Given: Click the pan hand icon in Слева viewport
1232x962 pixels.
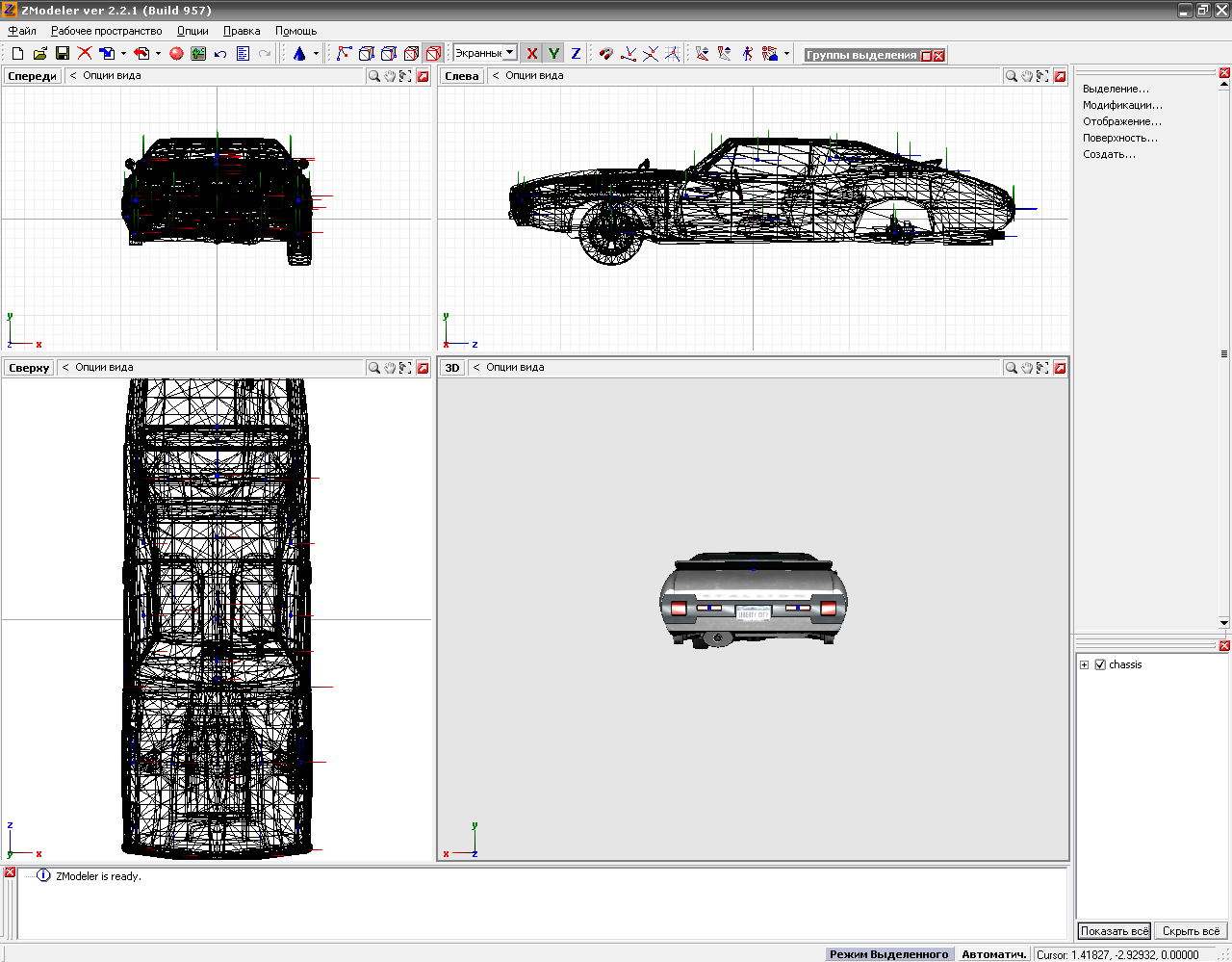Looking at the screenshot, I should (1027, 76).
